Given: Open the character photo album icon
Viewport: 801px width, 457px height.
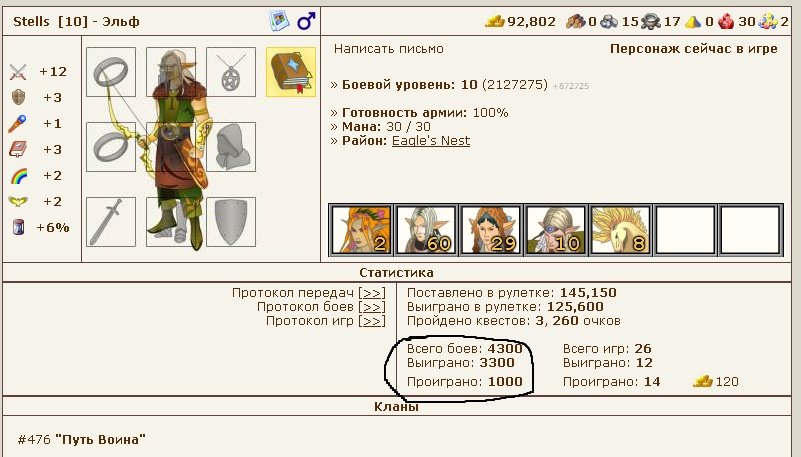Looking at the screenshot, I should coord(279,21).
